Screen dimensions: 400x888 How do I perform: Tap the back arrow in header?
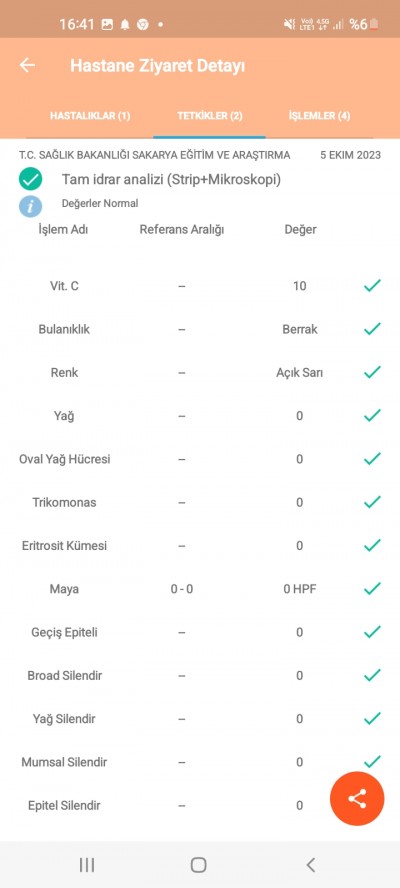(x=27, y=65)
